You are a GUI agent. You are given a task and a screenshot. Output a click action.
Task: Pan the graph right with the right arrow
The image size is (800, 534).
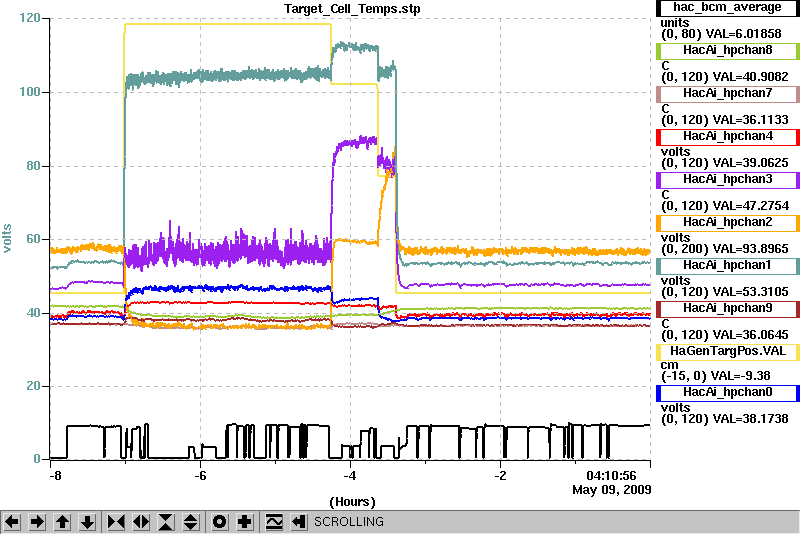[x=37, y=522]
